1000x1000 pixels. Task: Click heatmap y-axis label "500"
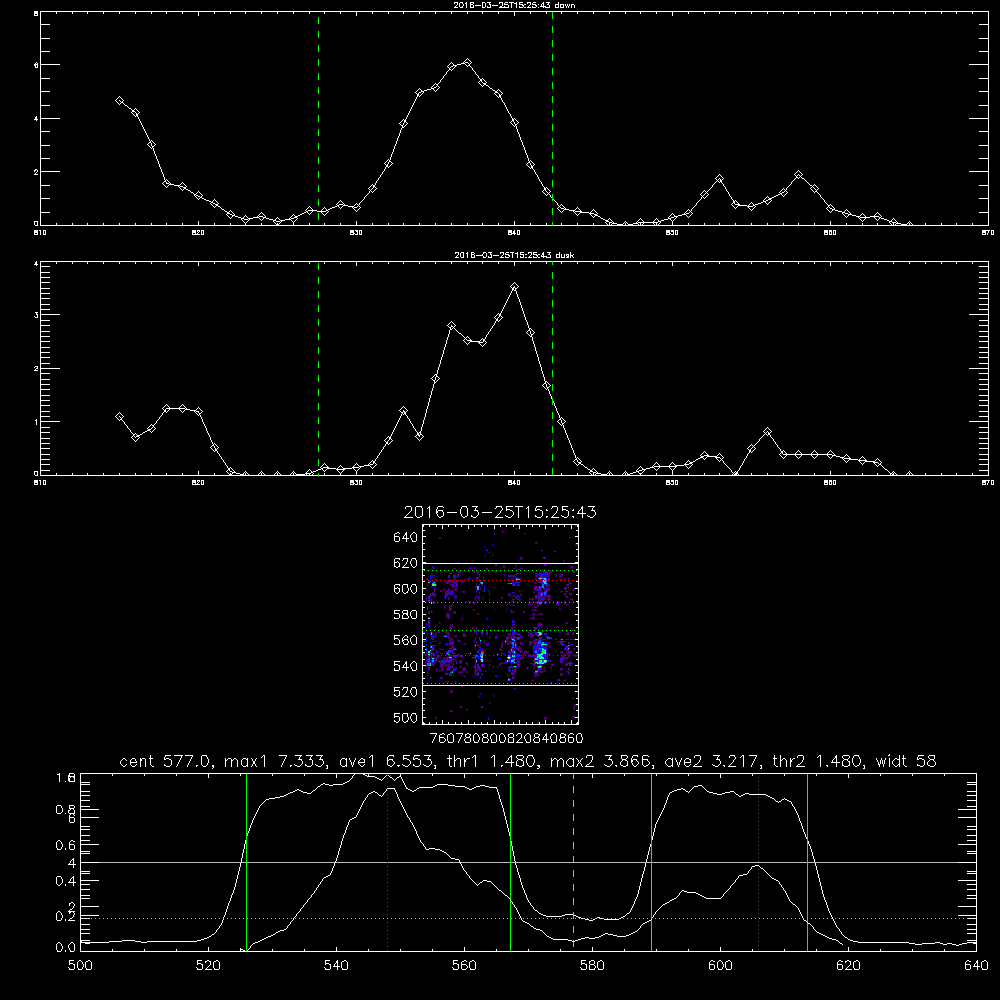point(406,717)
